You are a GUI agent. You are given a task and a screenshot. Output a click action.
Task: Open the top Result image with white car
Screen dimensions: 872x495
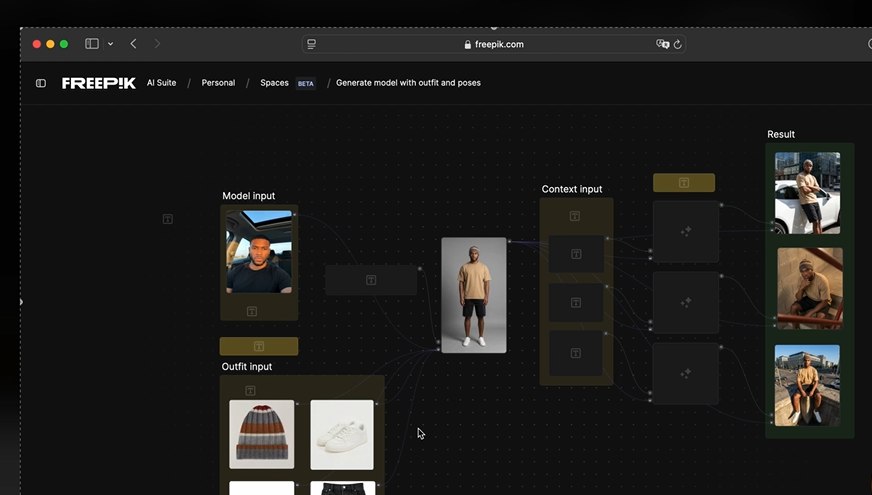[x=807, y=193]
